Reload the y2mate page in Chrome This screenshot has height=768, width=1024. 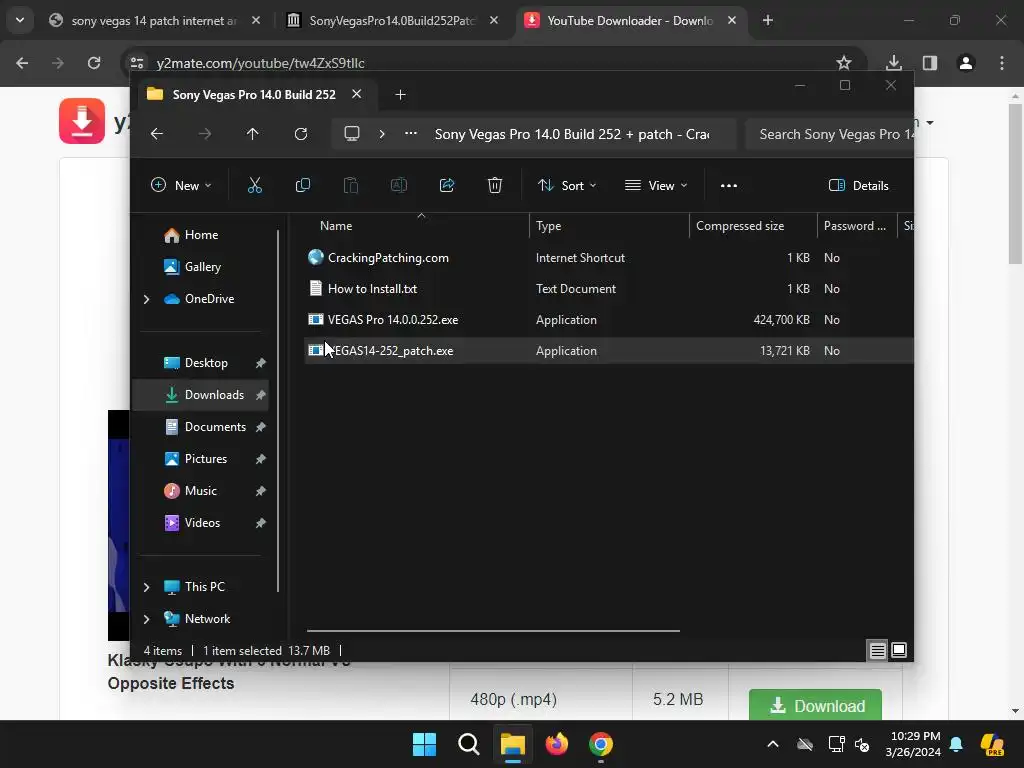pyautogui.click(x=94, y=63)
